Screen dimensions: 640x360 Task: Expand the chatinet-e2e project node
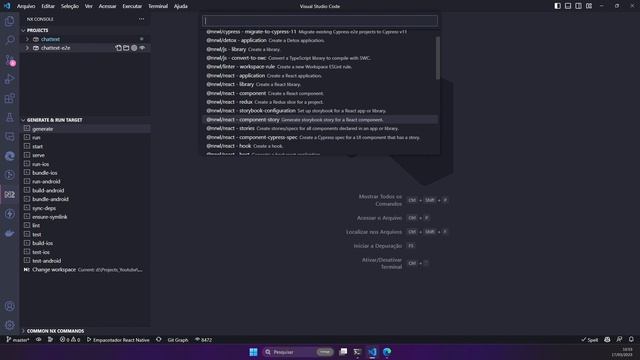point(27,48)
